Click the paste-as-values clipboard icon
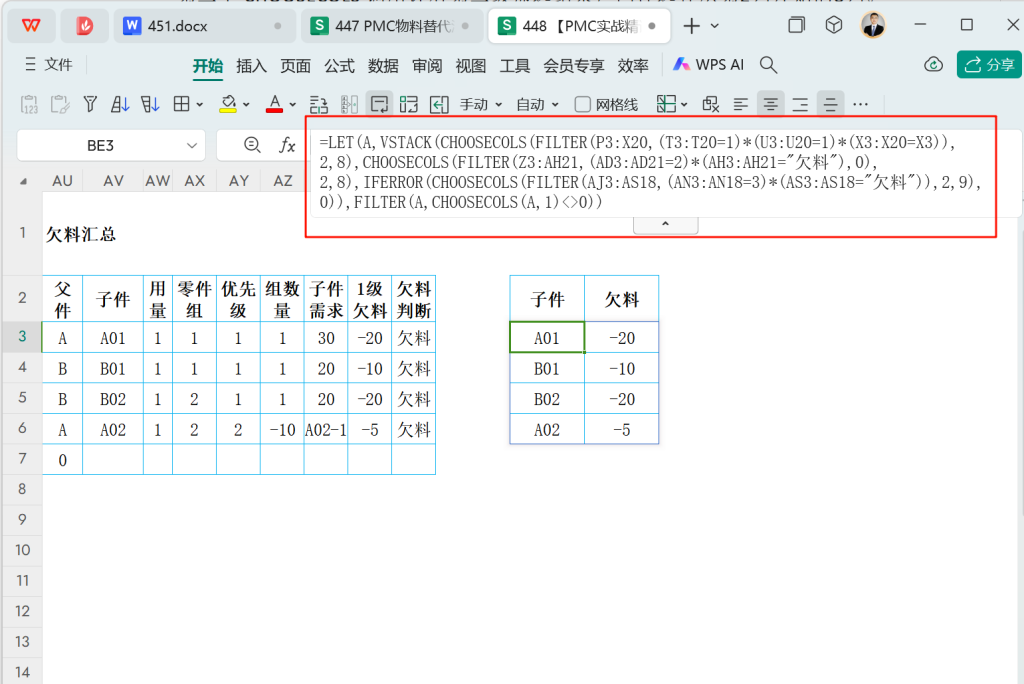The width and height of the screenshot is (1024, 684). point(29,105)
